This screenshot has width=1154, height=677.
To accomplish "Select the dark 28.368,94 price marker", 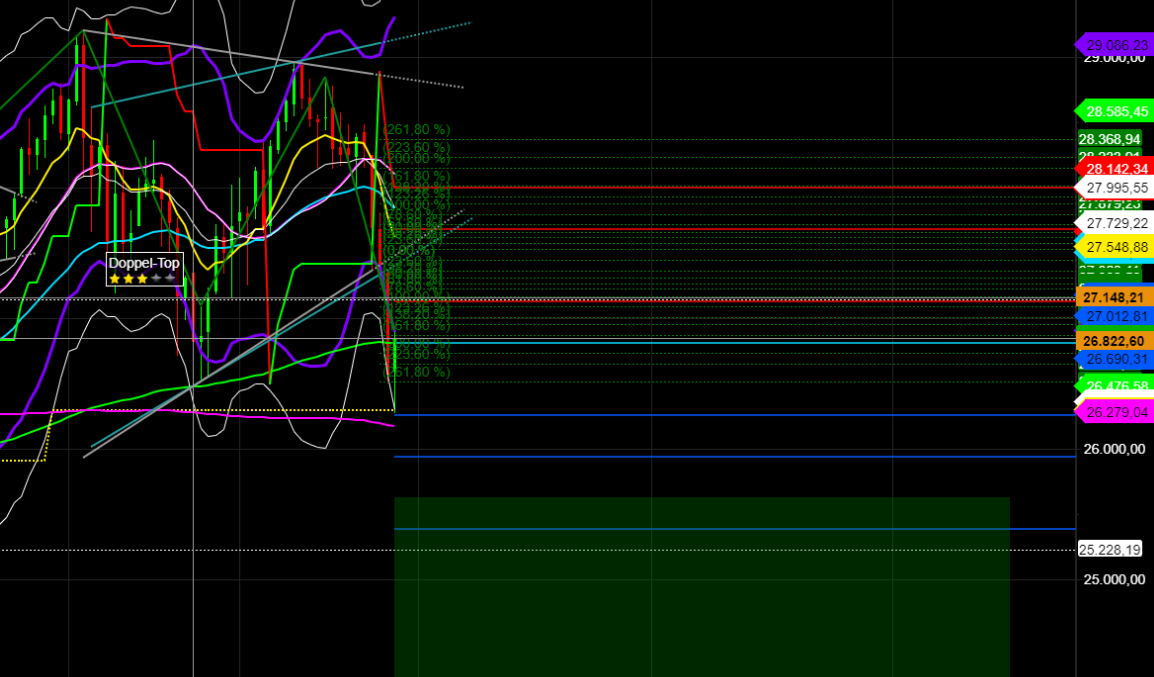I will [1110, 138].
